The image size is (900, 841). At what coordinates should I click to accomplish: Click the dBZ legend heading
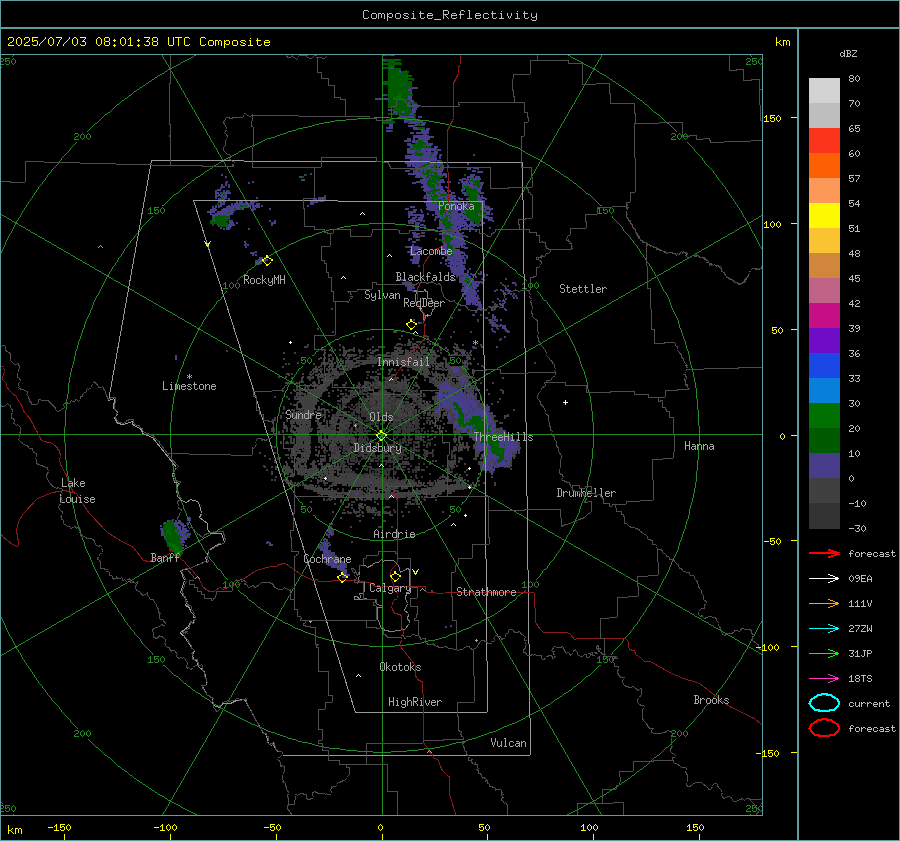click(x=848, y=53)
